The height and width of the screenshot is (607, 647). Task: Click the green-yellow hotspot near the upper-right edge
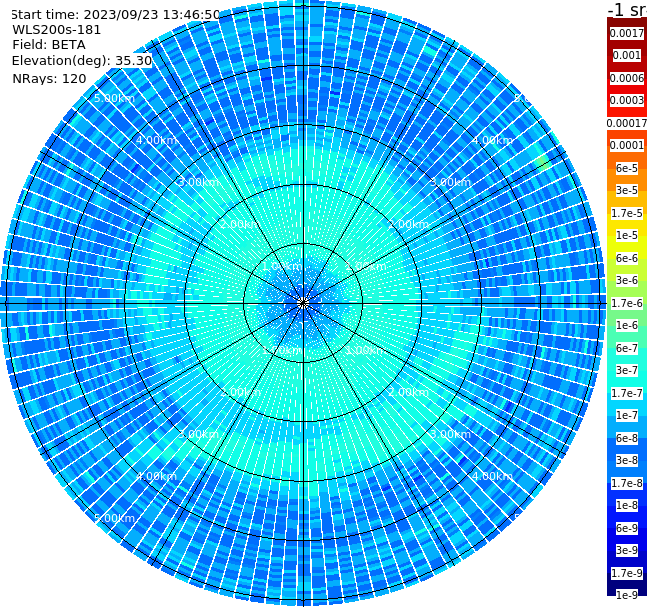(543, 162)
